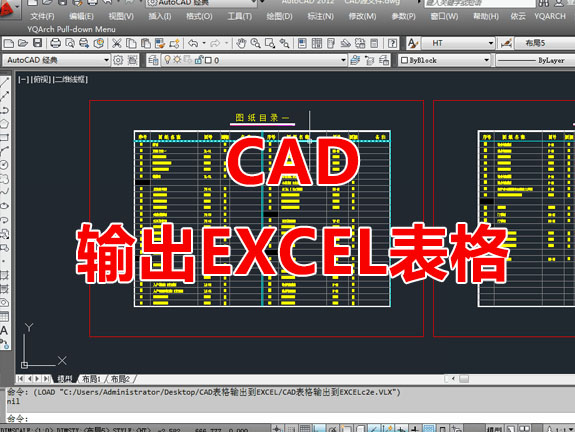Paste from clipboard using toolbar icon
The width and height of the screenshot is (575, 432).
click(146, 43)
